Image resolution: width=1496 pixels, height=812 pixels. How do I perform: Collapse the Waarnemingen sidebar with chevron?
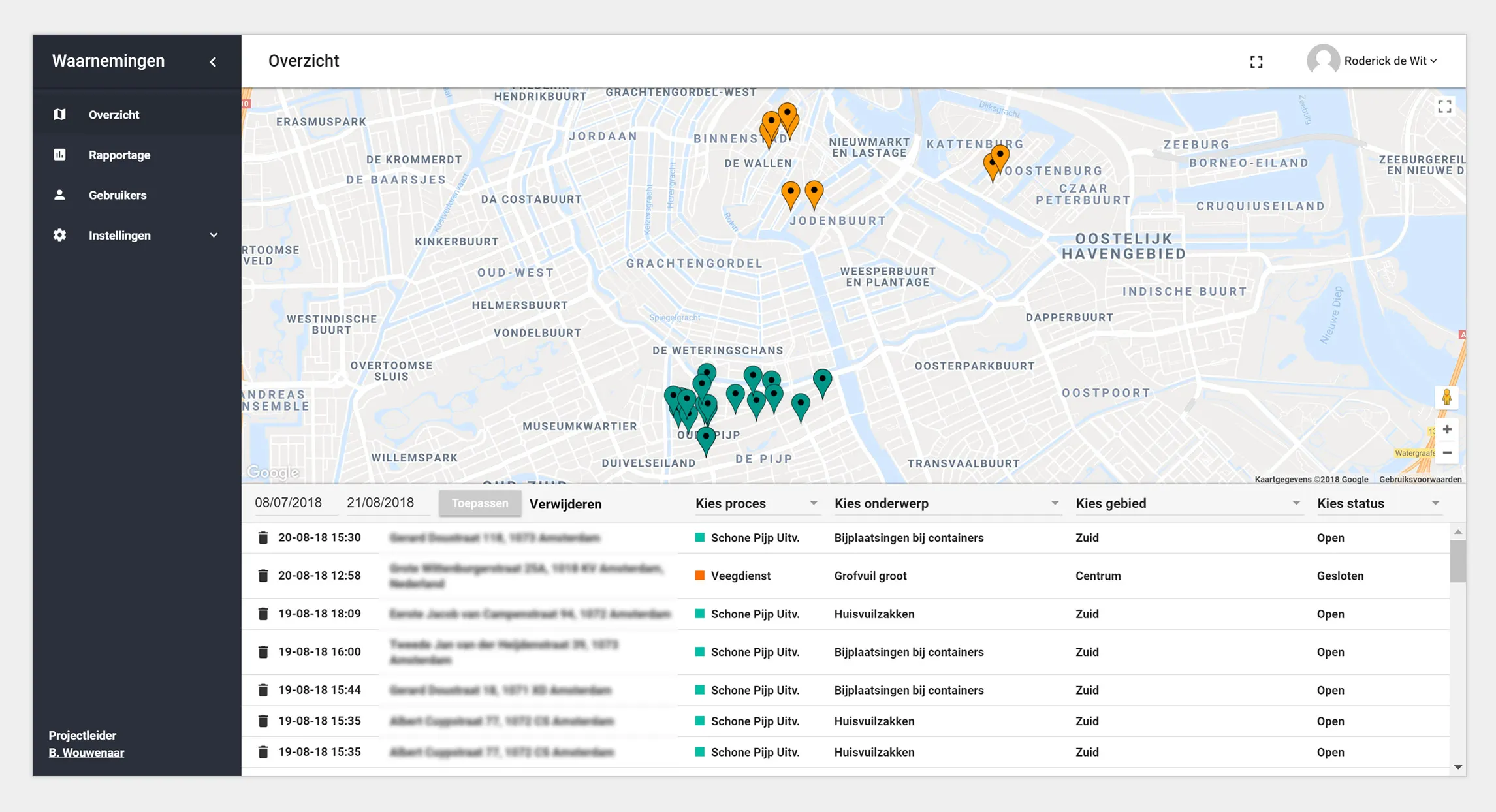click(x=213, y=61)
